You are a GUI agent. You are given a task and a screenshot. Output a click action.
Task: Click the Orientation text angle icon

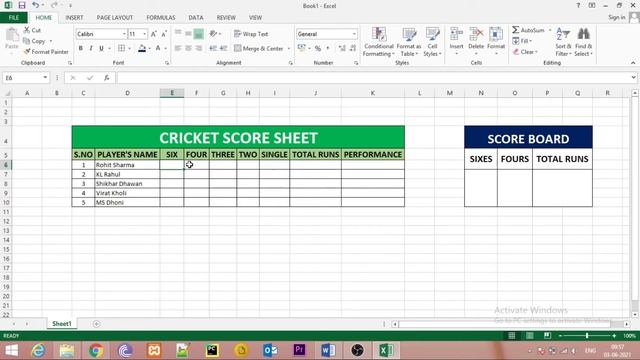coord(213,34)
